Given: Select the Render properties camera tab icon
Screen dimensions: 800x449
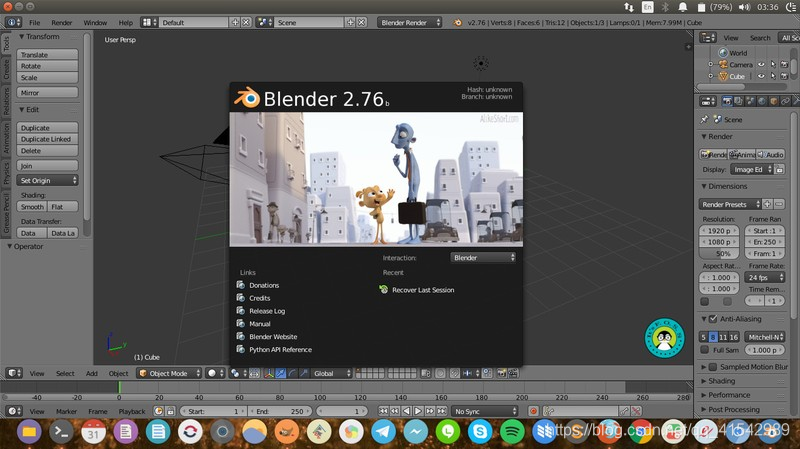Looking at the screenshot, I should [x=727, y=102].
